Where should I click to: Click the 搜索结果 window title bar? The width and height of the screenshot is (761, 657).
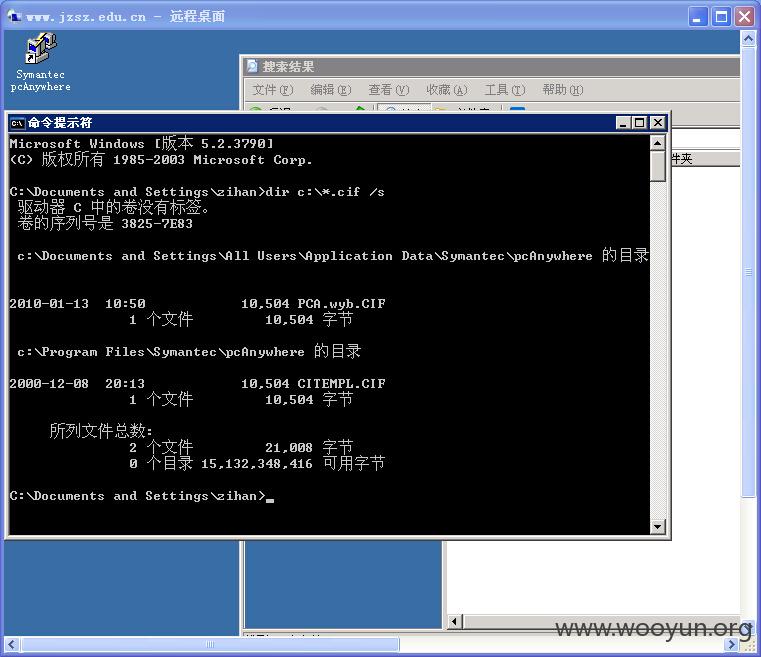point(490,66)
